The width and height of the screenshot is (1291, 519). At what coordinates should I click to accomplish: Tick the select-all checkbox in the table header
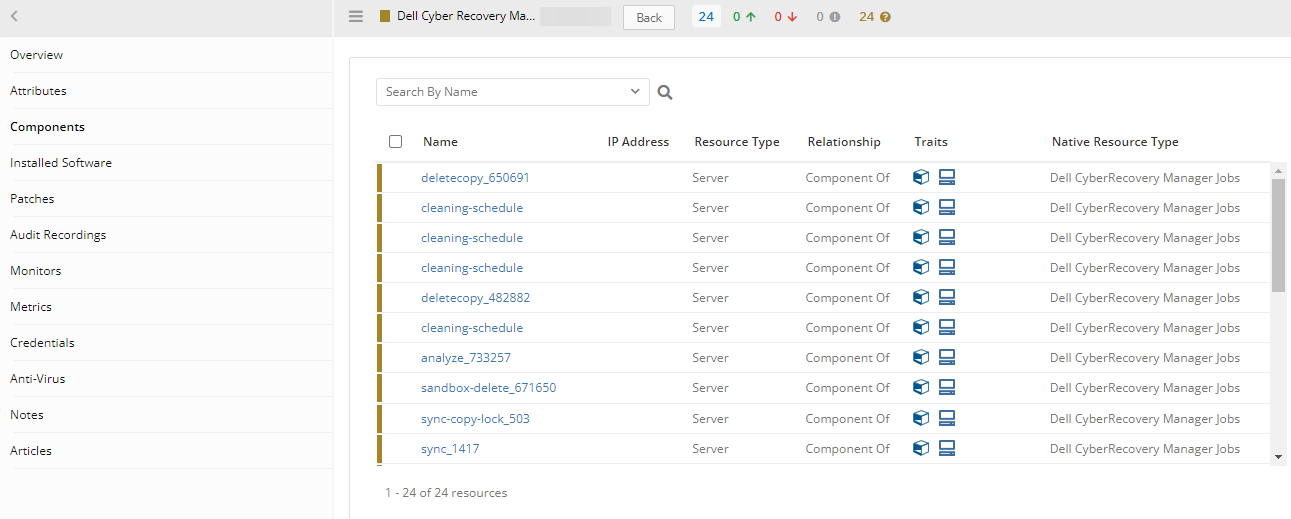pos(395,142)
